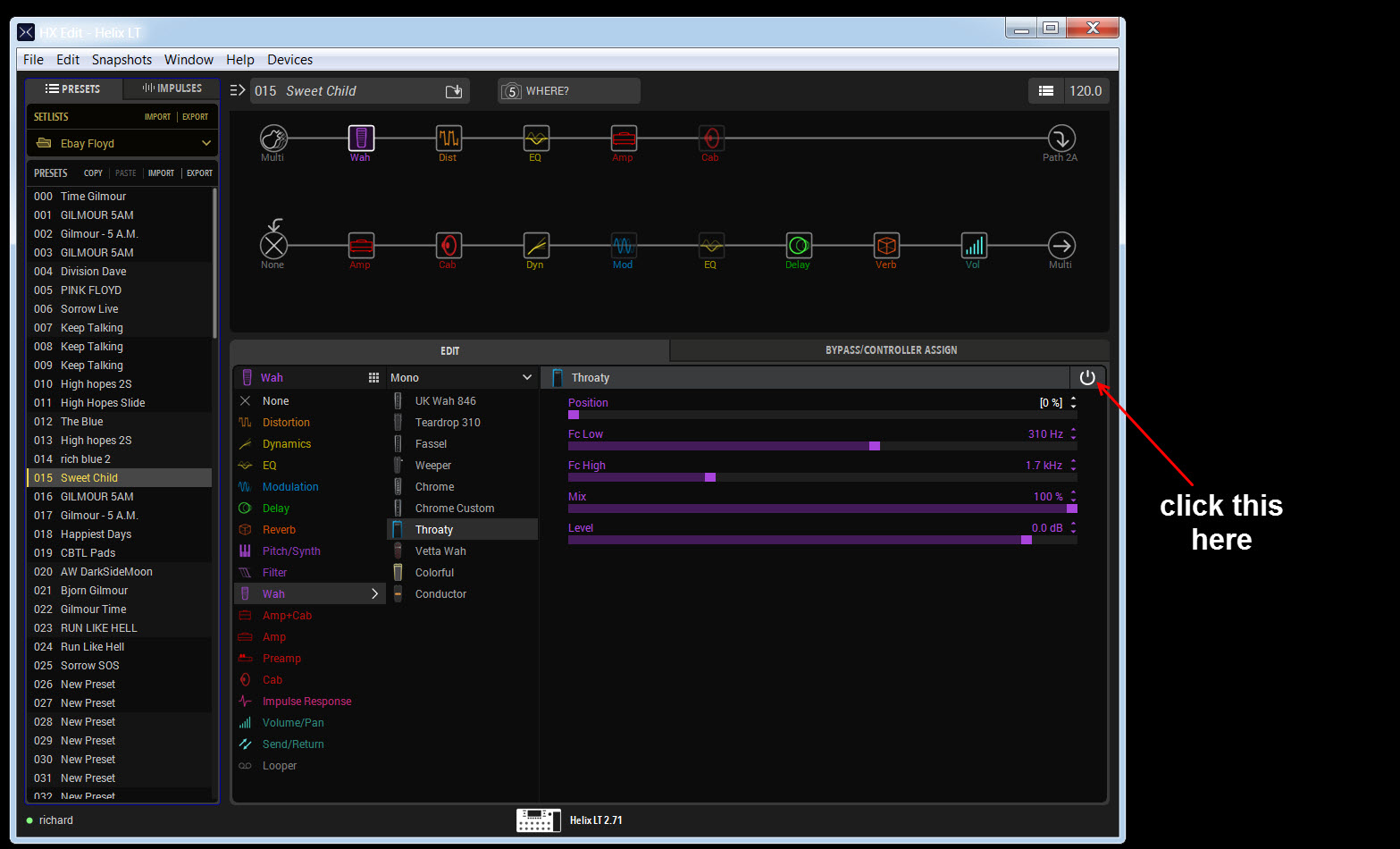Image resolution: width=1400 pixels, height=849 pixels.
Task: Adjust the Mix value stepper
Action: point(1073,497)
